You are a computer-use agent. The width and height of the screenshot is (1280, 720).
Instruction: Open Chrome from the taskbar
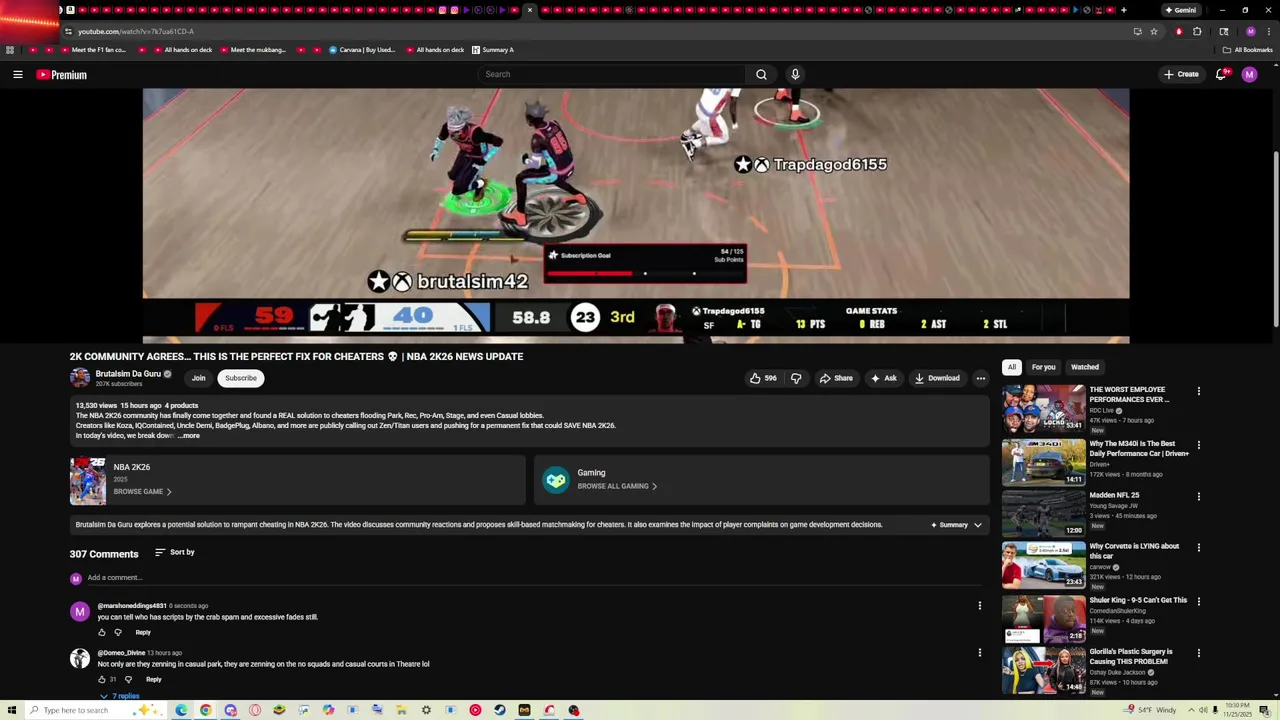click(x=205, y=710)
